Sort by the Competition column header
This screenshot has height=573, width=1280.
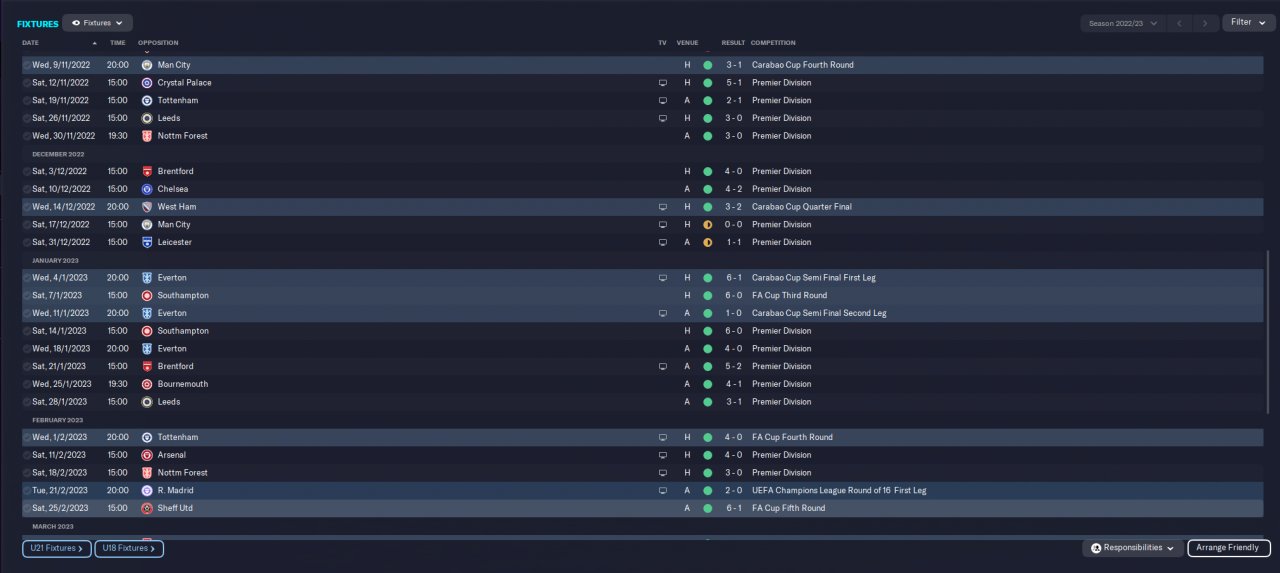pyautogui.click(x=773, y=43)
